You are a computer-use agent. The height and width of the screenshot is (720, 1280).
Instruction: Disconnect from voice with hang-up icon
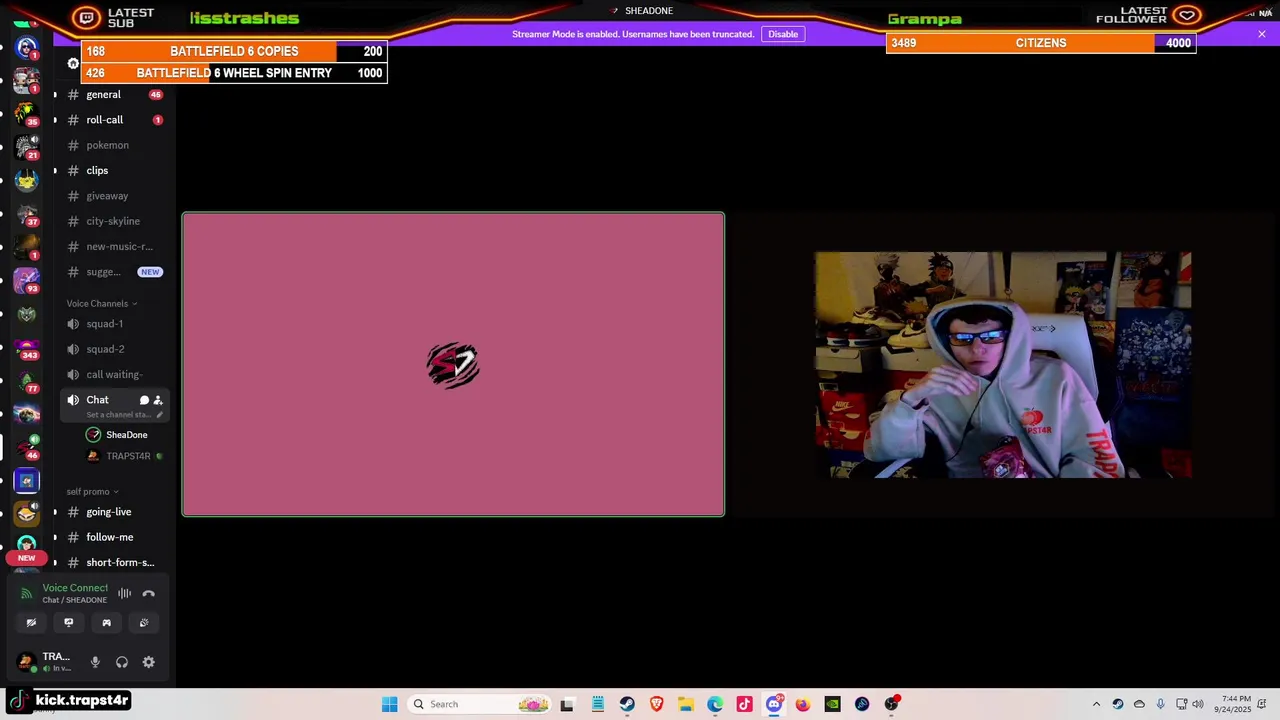click(148, 593)
